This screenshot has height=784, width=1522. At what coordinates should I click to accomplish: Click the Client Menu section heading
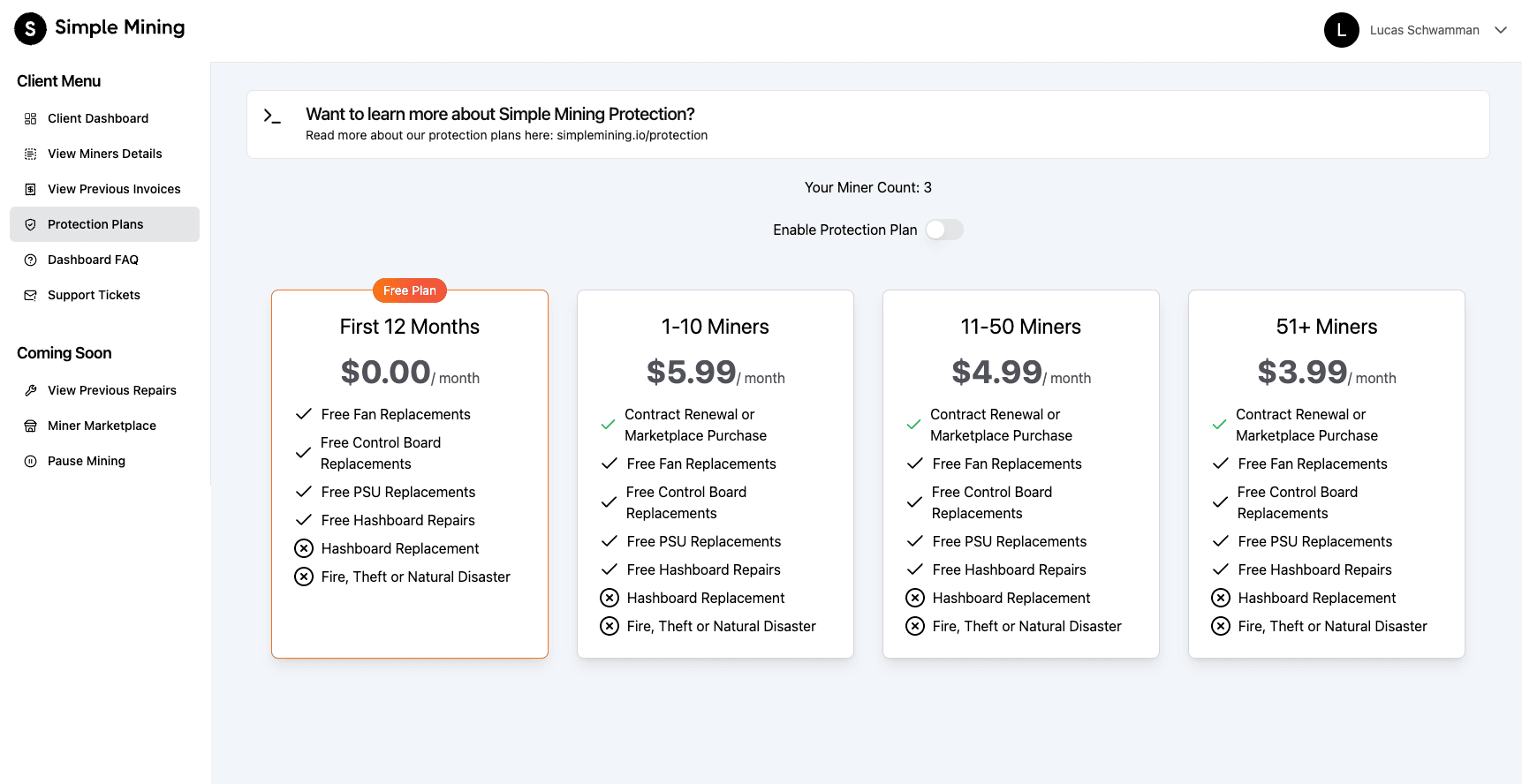[59, 81]
